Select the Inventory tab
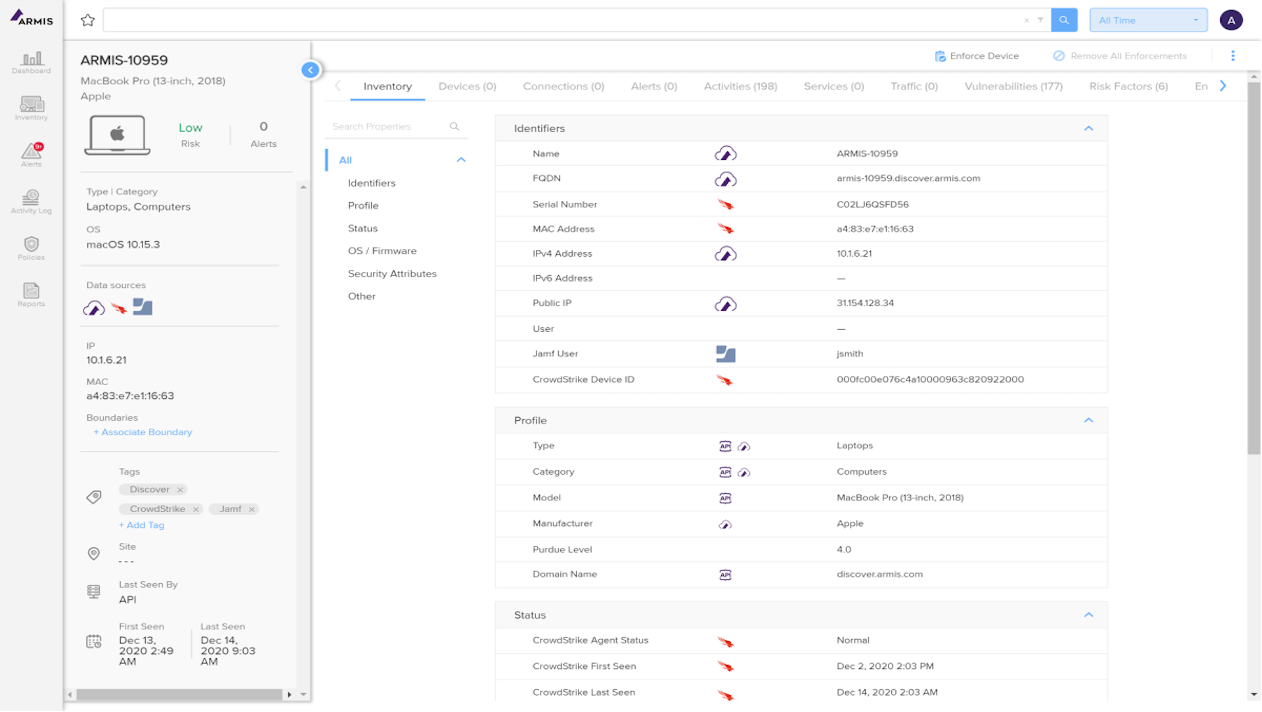Screen dimensions: 1262x712 tap(387, 86)
